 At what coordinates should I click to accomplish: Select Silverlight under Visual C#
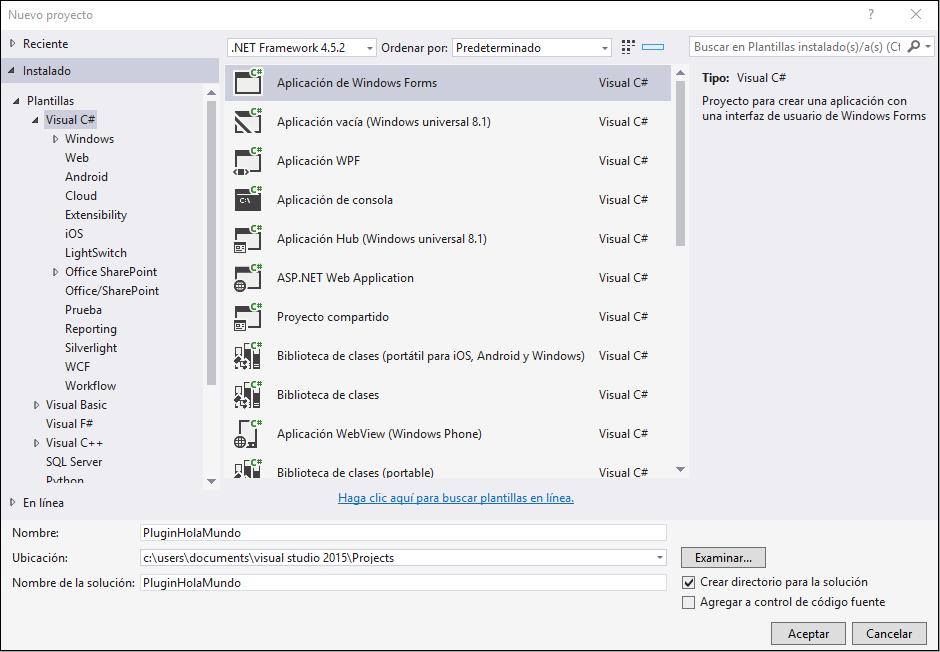pyautogui.click(x=91, y=348)
